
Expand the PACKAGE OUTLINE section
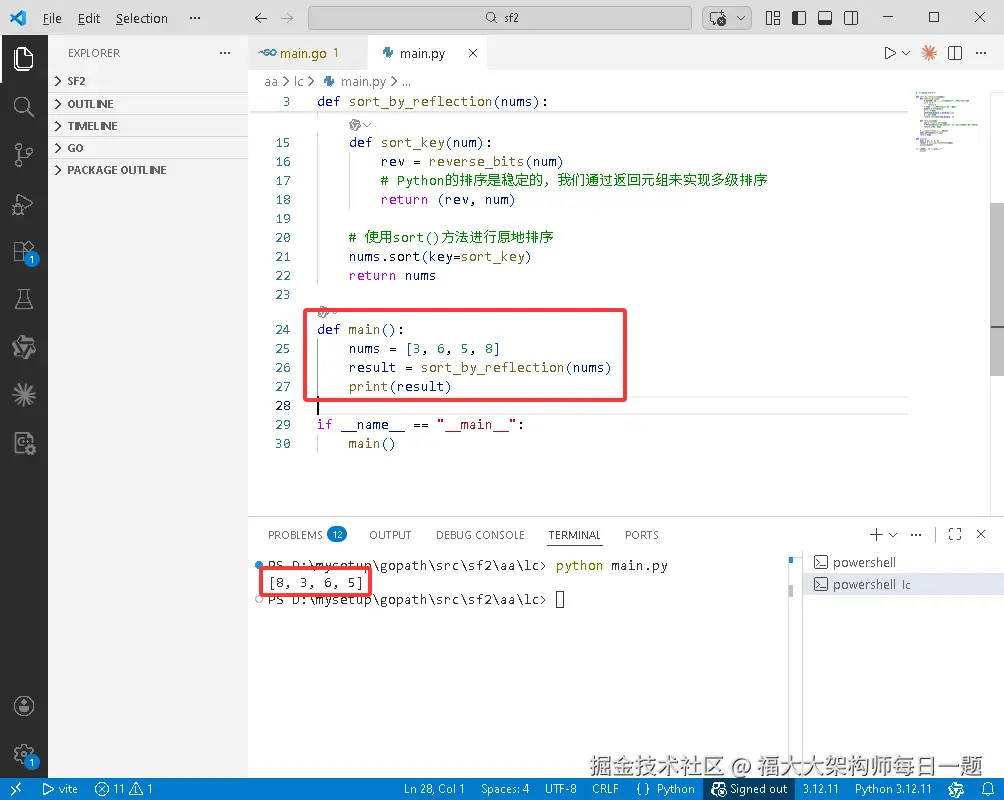(x=148, y=170)
